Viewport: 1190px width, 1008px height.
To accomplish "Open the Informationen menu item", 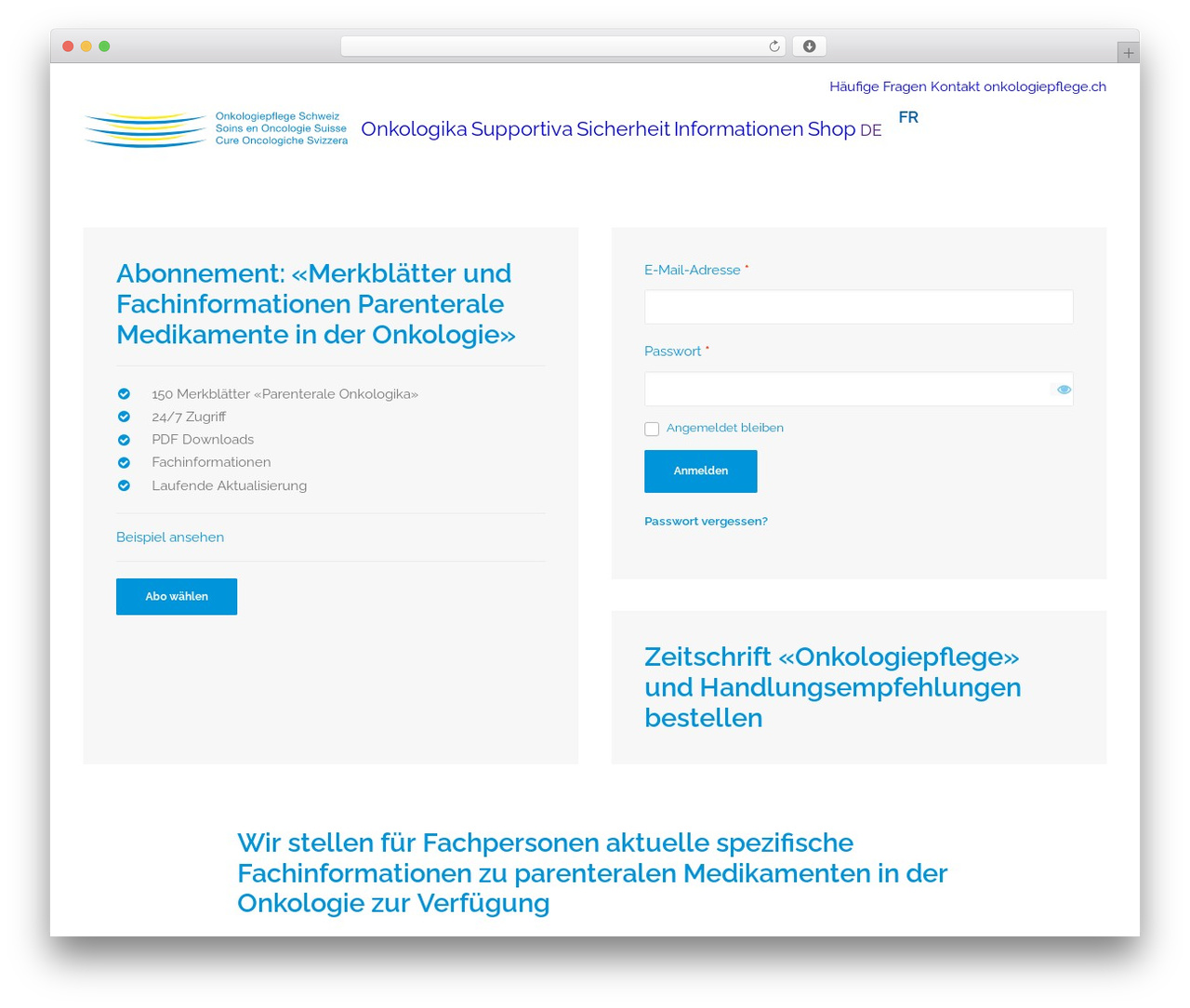I will pyautogui.click(x=738, y=129).
